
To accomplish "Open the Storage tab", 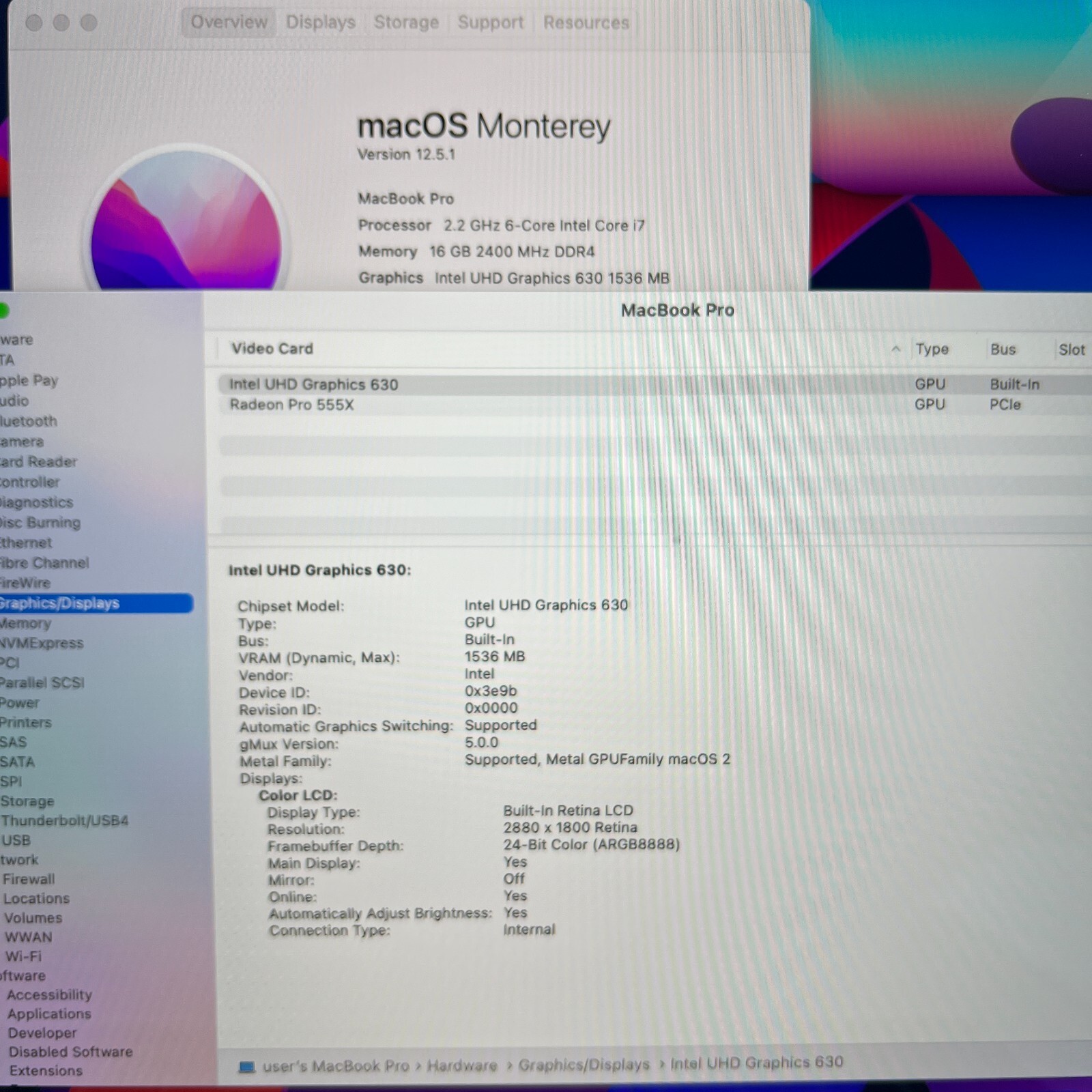I will pos(406,22).
